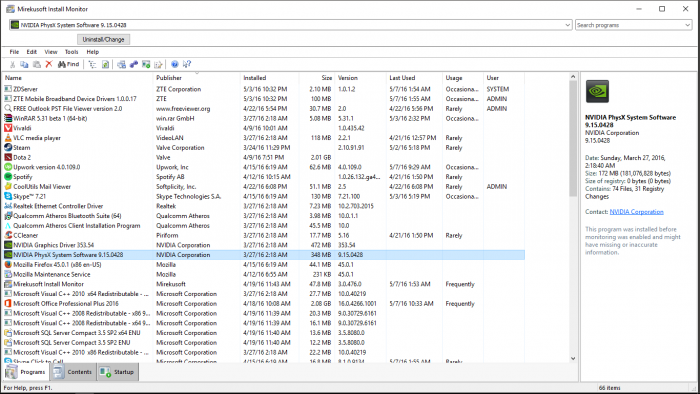Click the window with green dot toolbar icon
The height and width of the screenshot is (394, 700).
146,65
